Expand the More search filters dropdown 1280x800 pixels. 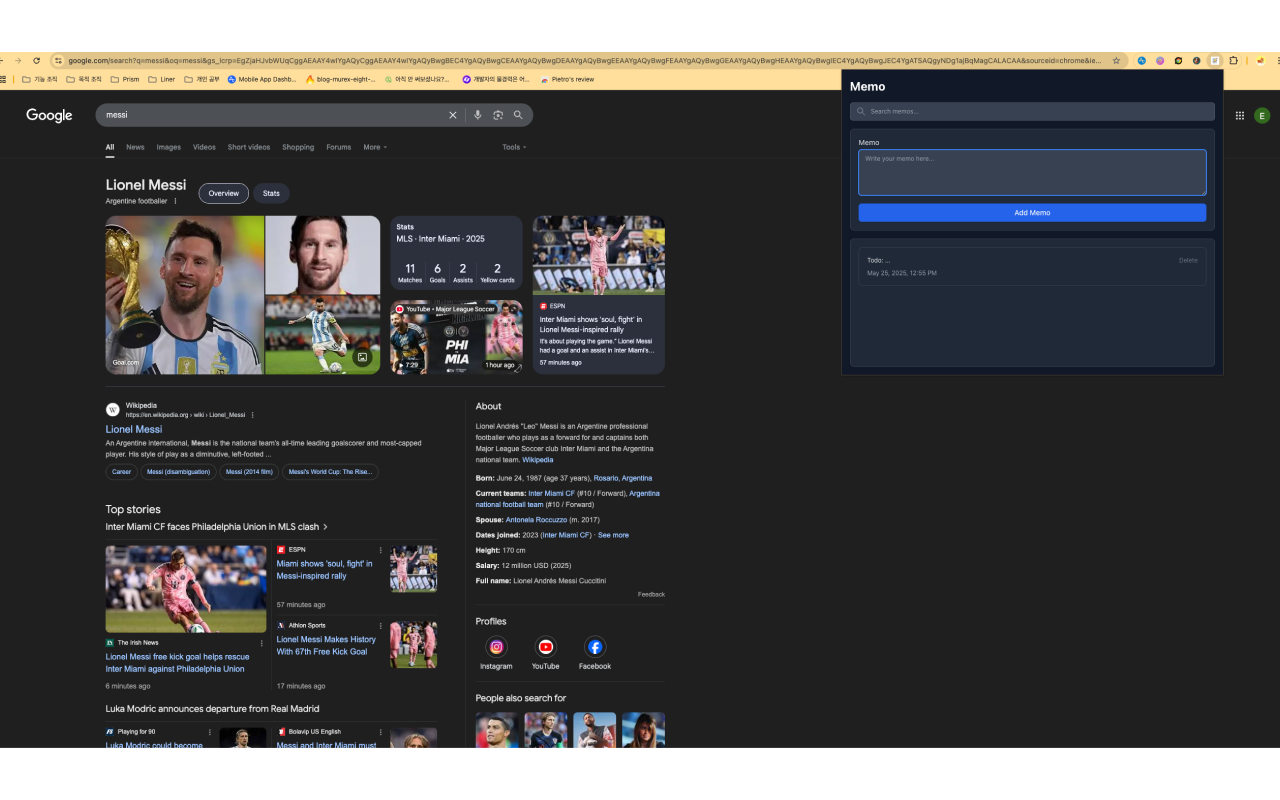[375, 147]
